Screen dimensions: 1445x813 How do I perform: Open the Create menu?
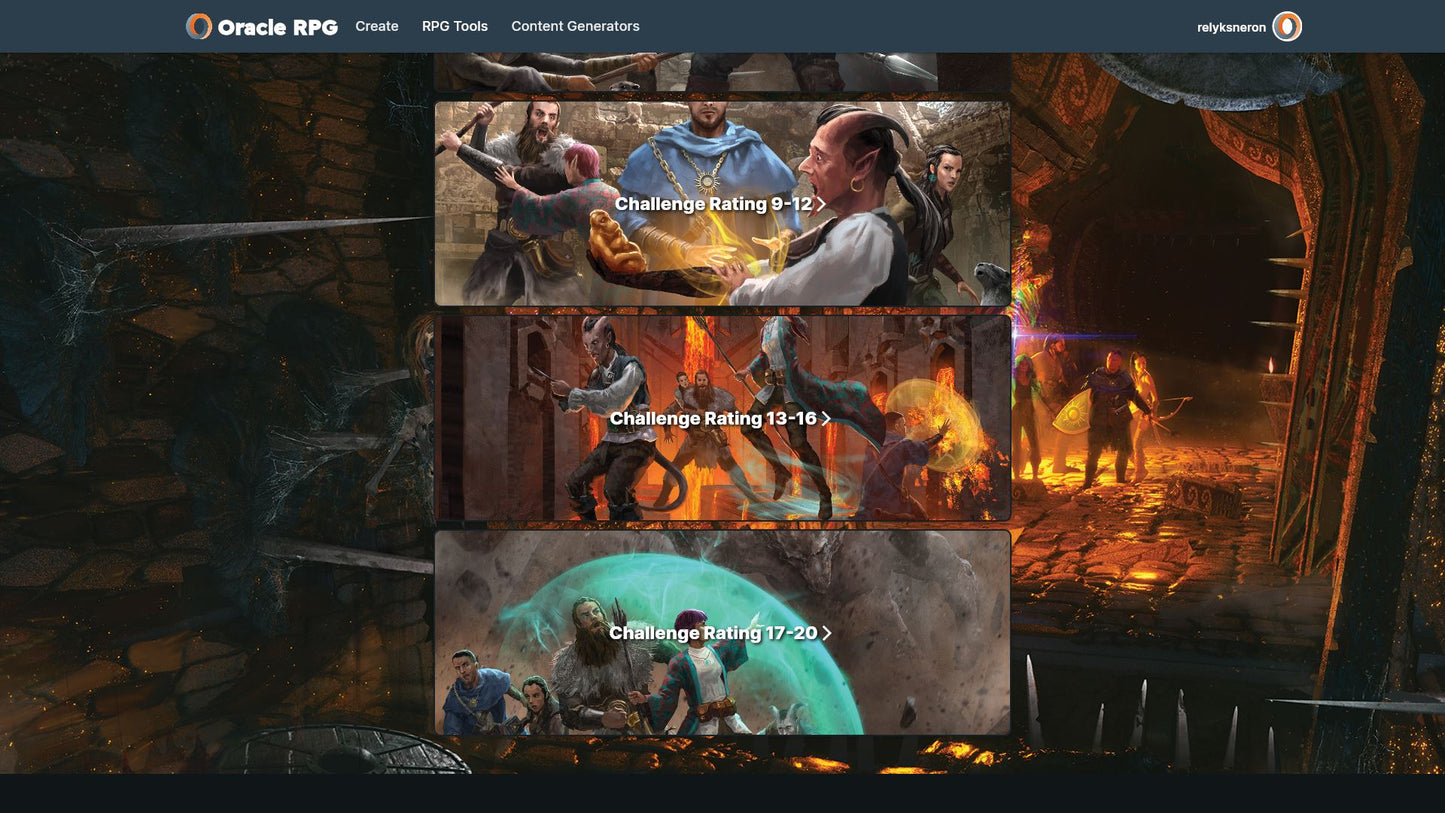pos(377,26)
